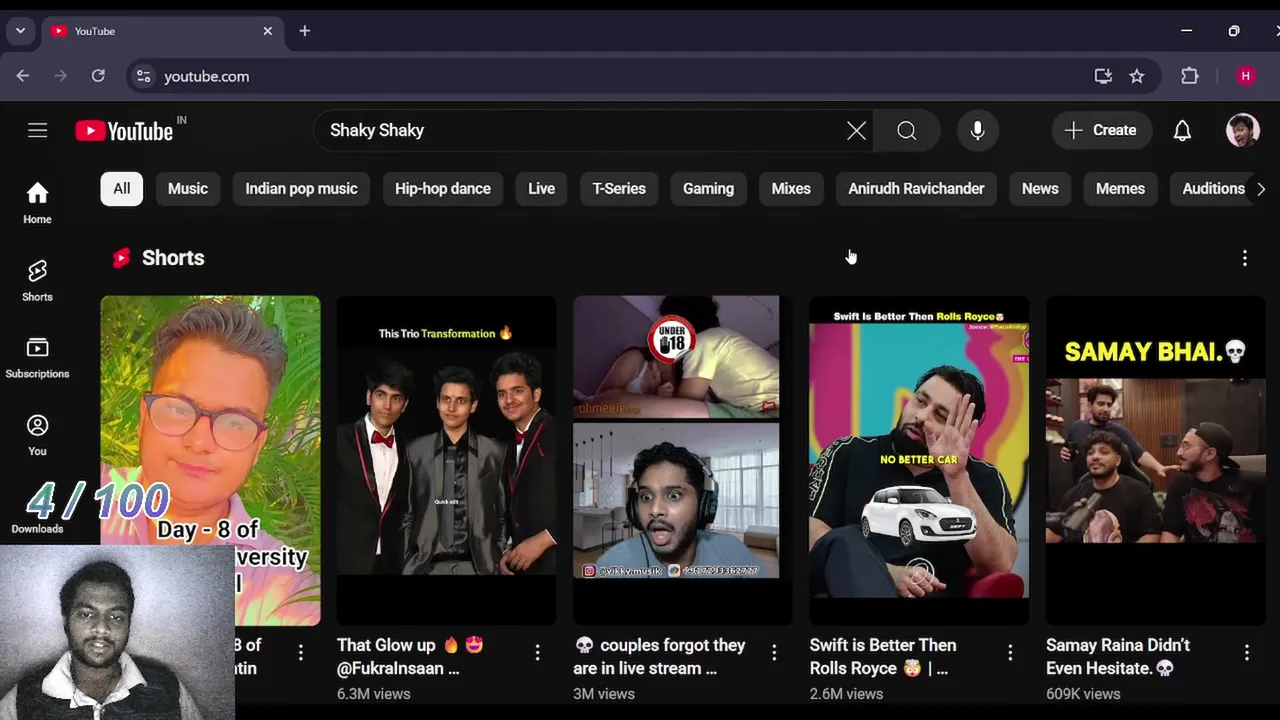The image size is (1280, 720).
Task: Open options for the 'Day - 8' short
Action: pyautogui.click(x=300, y=653)
